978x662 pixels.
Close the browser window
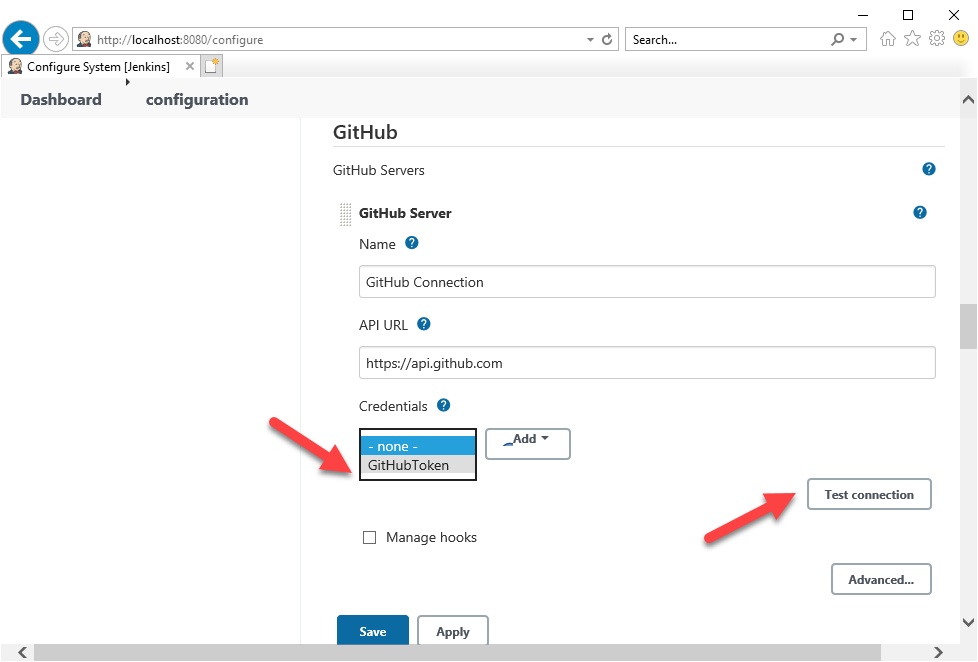click(954, 15)
